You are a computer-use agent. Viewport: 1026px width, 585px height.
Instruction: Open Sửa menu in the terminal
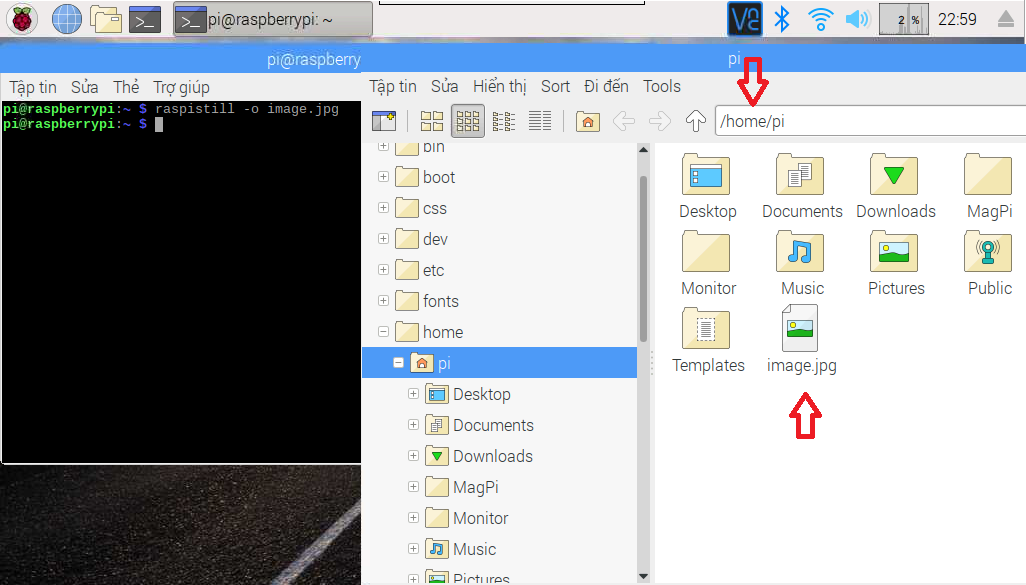[84, 87]
